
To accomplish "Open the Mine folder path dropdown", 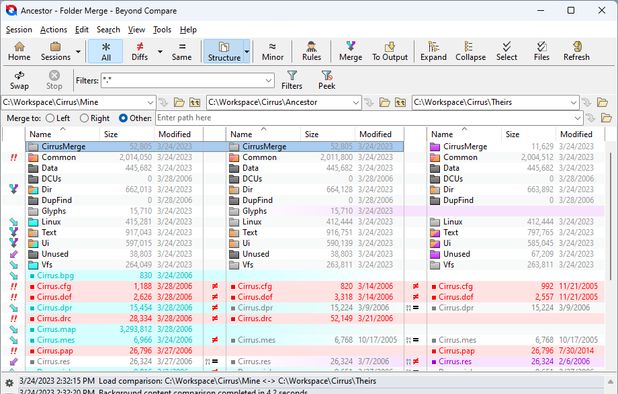I will 150,102.
